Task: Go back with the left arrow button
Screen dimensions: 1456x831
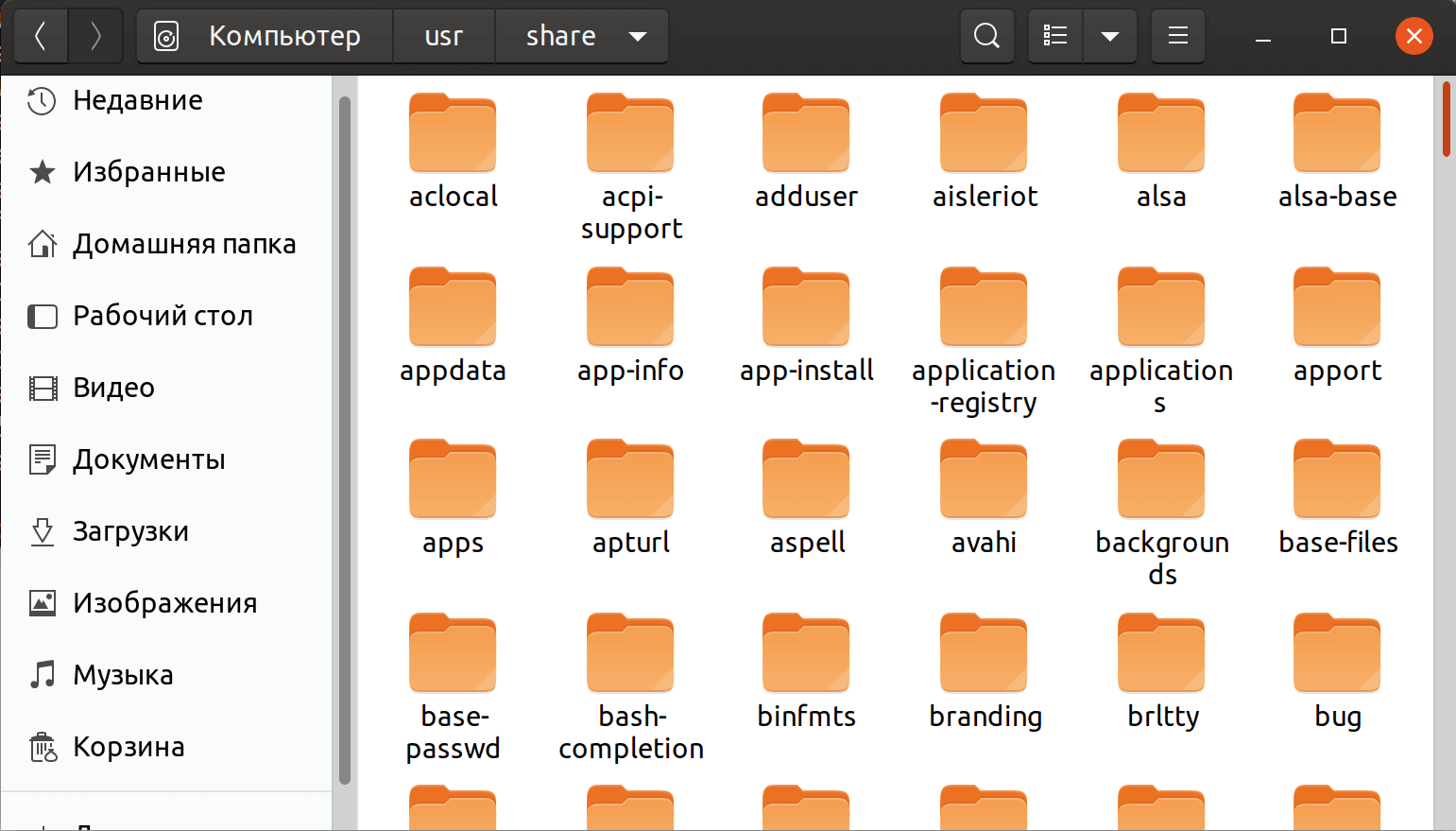Action: coord(40,36)
